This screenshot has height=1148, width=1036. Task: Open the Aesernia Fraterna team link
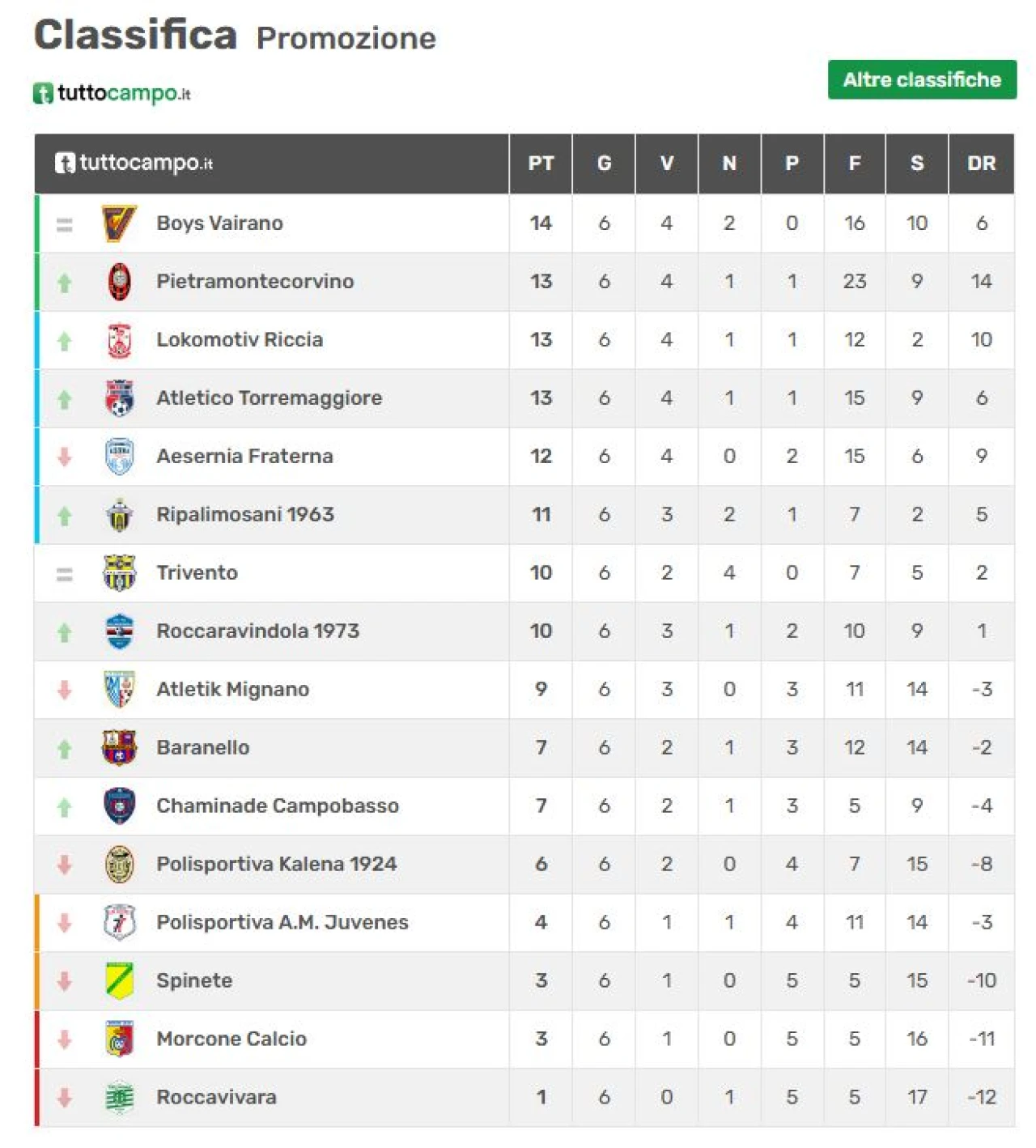click(244, 457)
